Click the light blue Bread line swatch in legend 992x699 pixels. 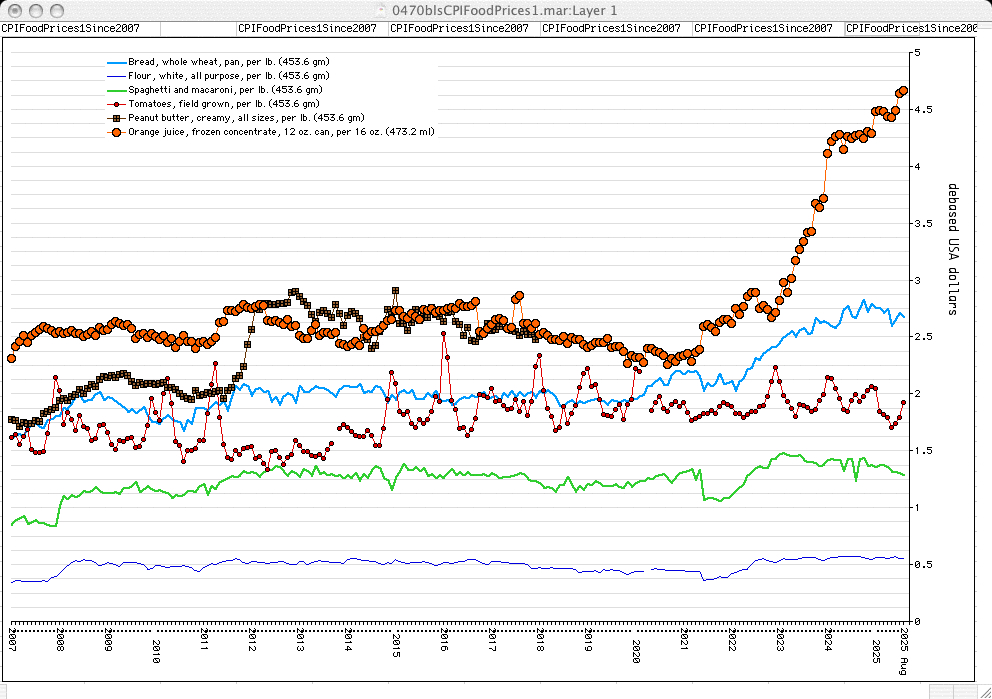pyautogui.click(x=117, y=62)
